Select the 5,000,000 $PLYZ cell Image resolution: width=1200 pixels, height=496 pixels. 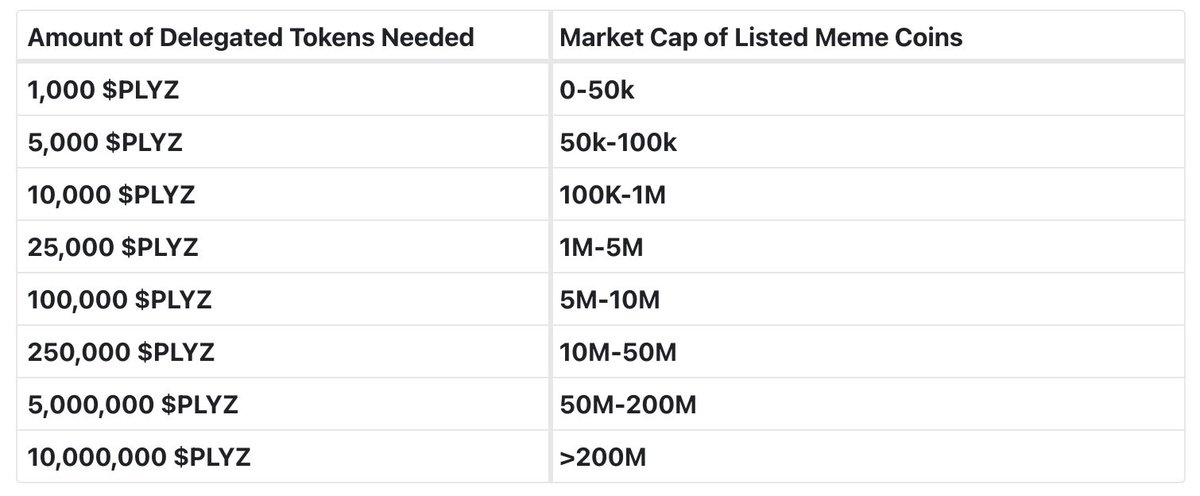click(x=283, y=405)
